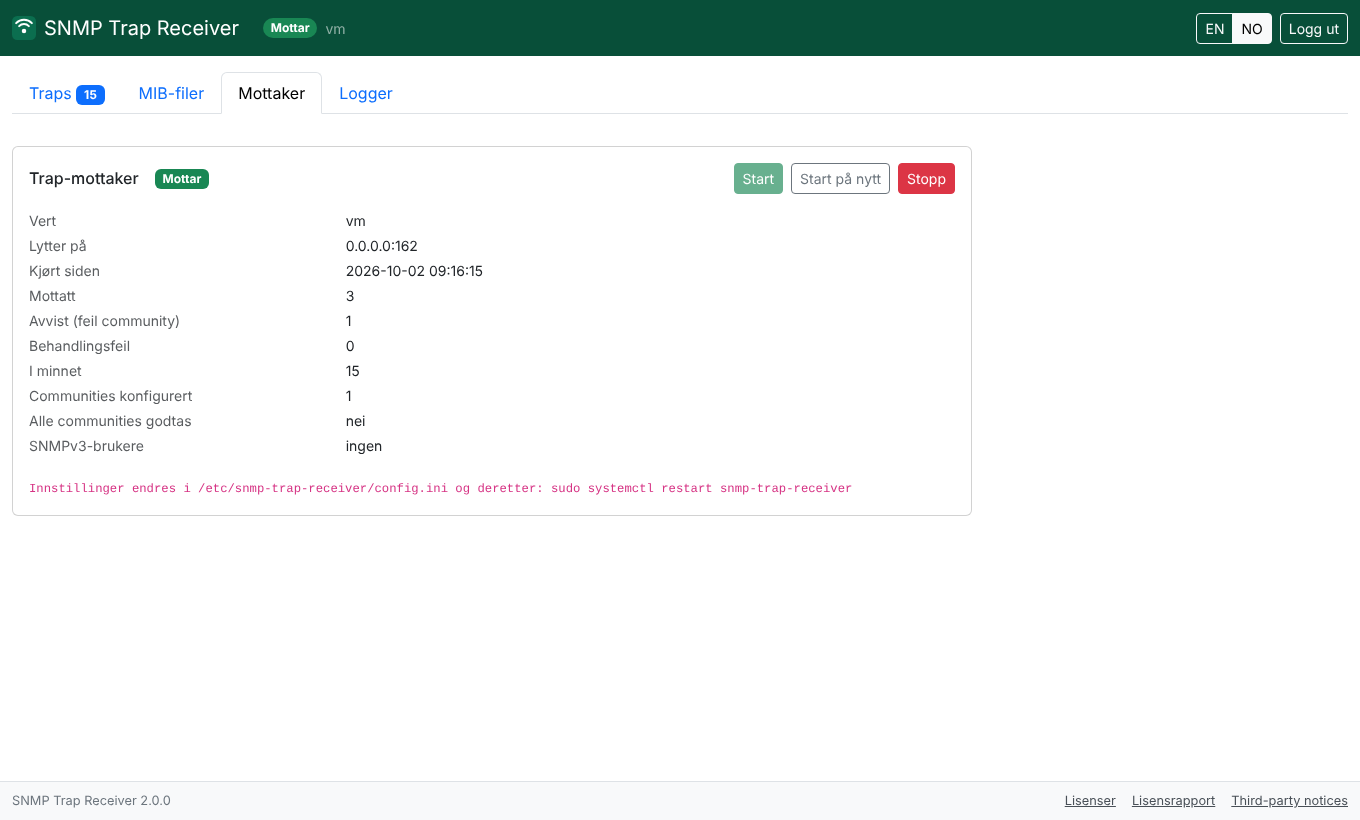Click the Start på nytt button
The height and width of the screenshot is (820, 1360).
pyautogui.click(x=840, y=179)
